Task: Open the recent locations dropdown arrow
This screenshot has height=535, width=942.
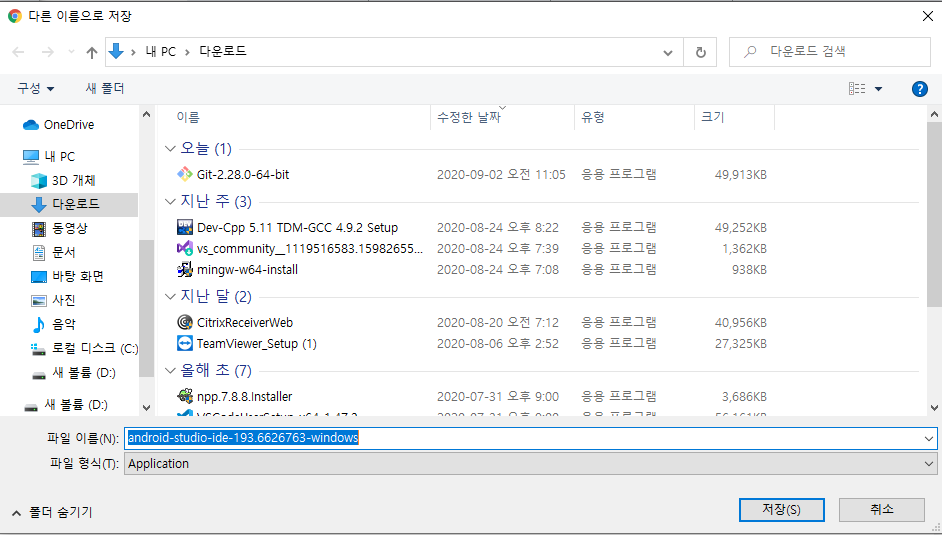Action: (x=71, y=52)
